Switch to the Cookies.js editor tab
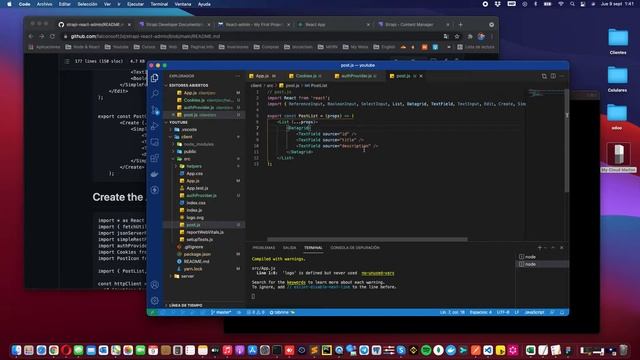The height and width of the screenshot is (360, 640). pos(306,76)
